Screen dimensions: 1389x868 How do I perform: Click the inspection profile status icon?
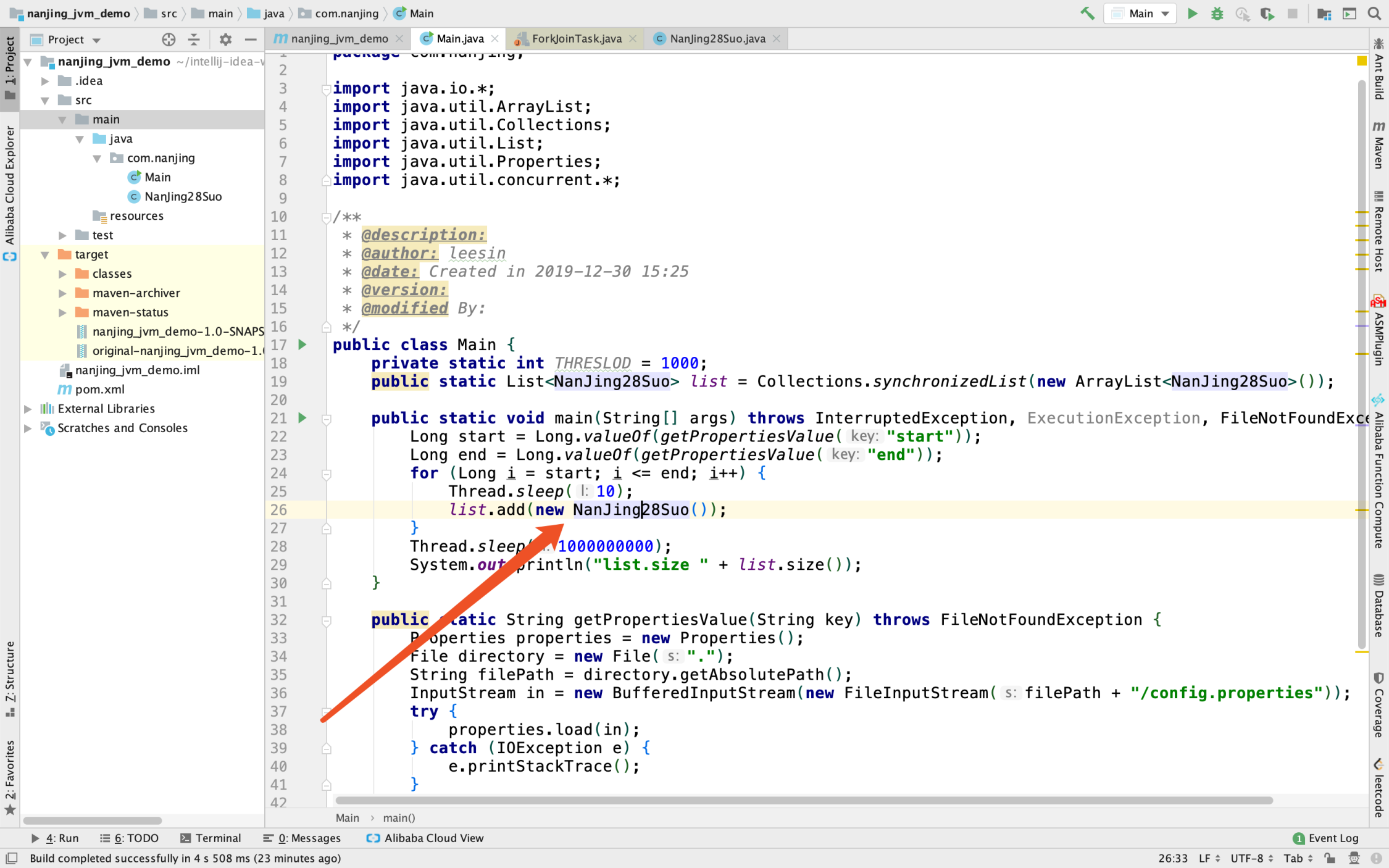(x=1354, y=858)
